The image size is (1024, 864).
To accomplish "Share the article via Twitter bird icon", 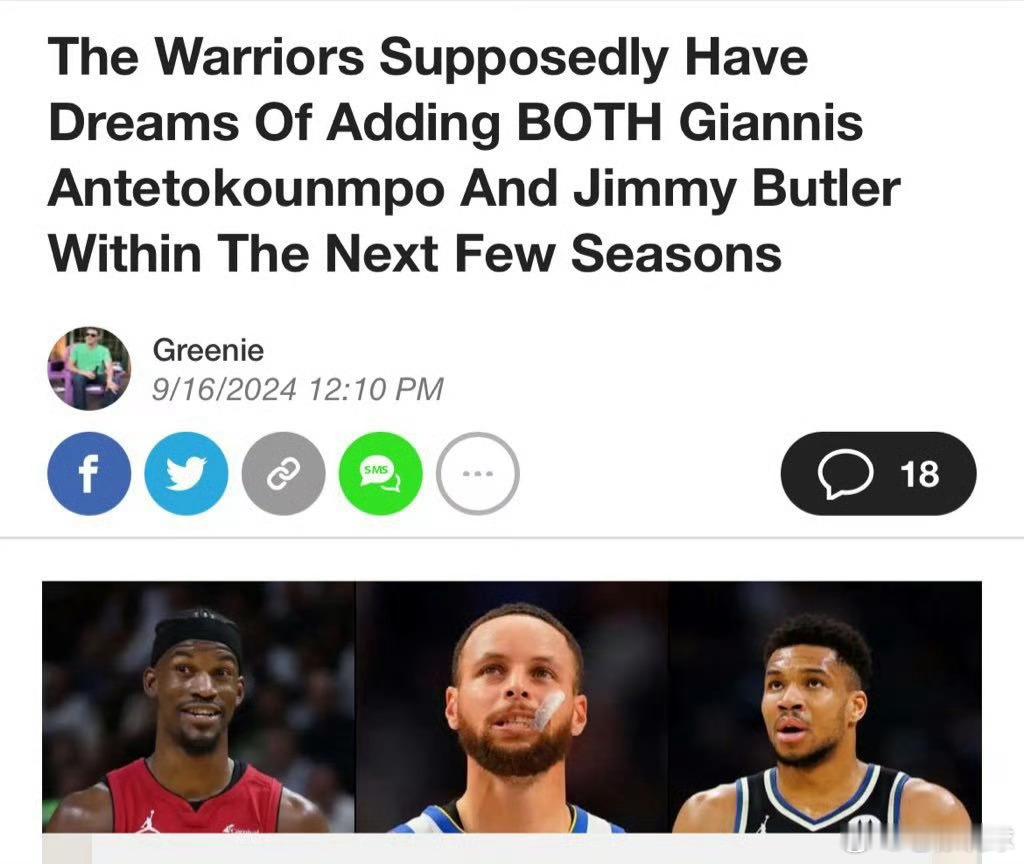I will coord(186,473).
